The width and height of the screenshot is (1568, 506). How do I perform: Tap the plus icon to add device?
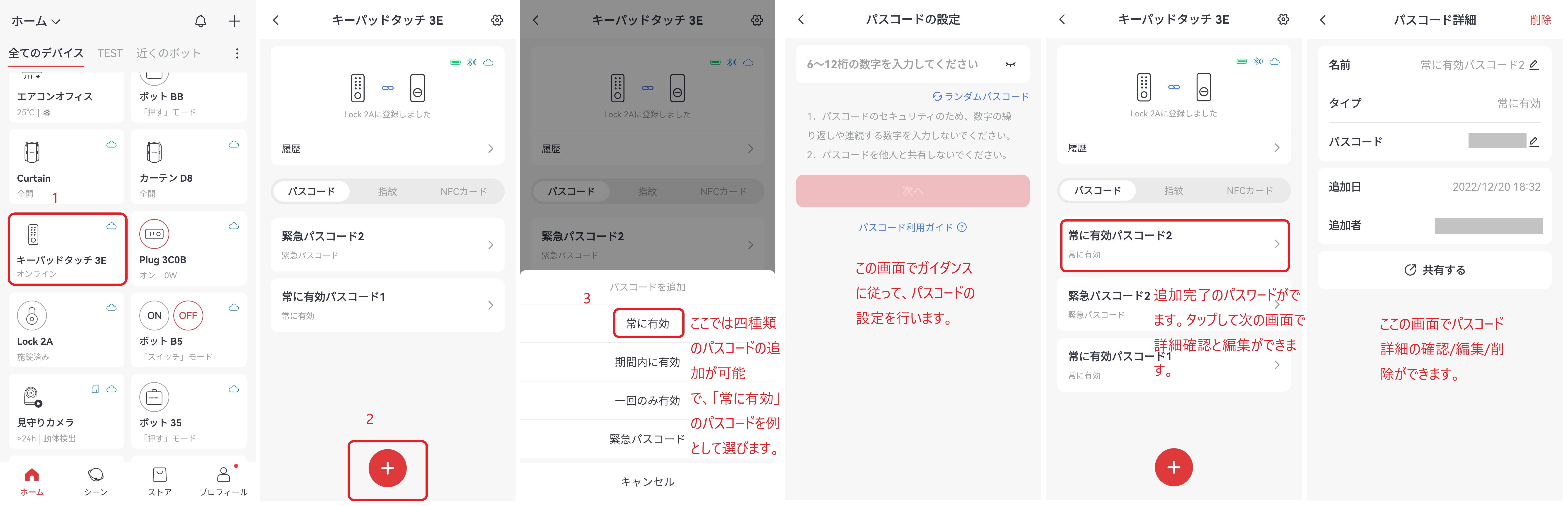(234, 21)
